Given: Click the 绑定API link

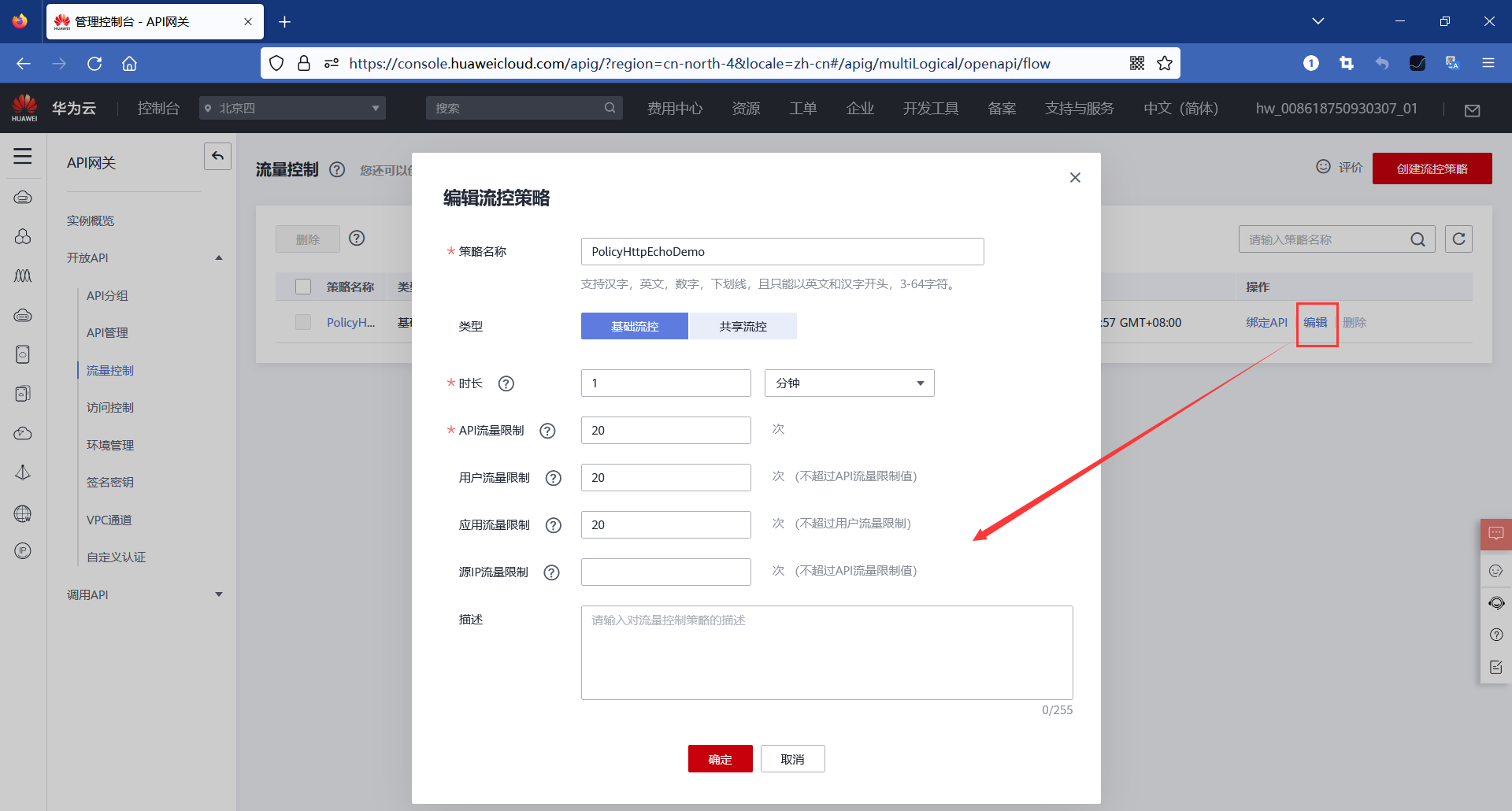Looking at the screenshot, I should 1266,323.
